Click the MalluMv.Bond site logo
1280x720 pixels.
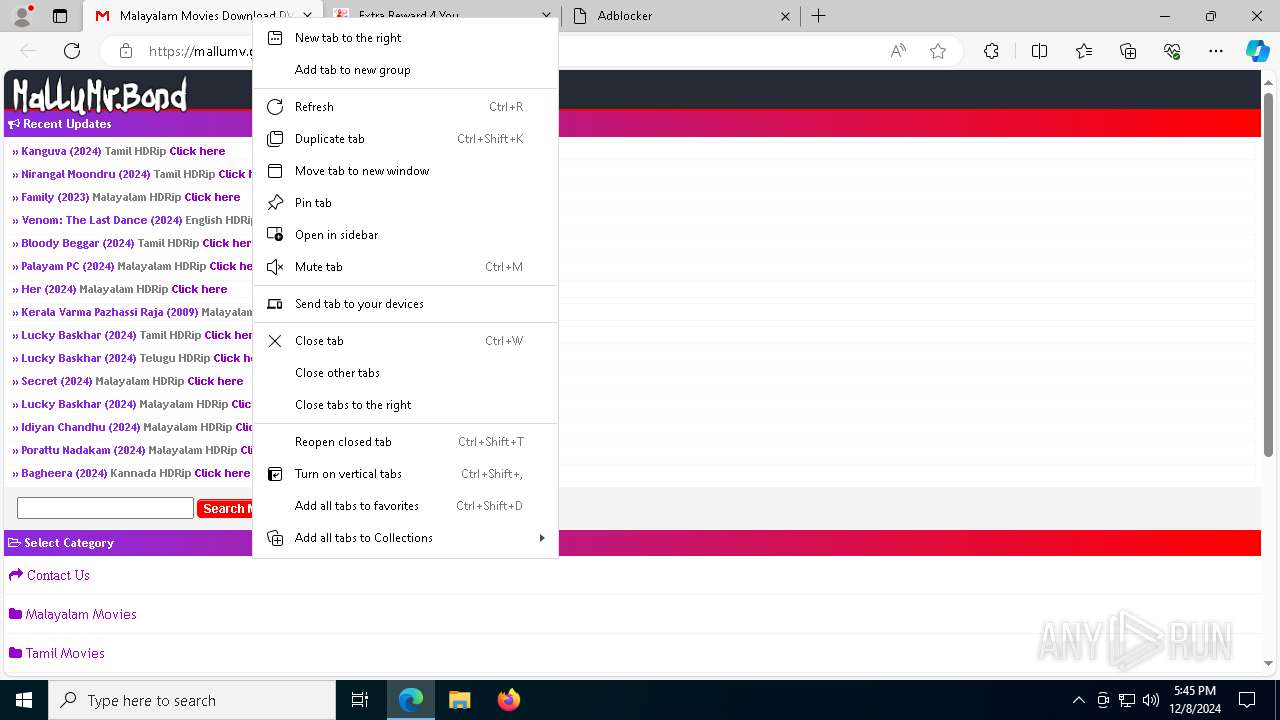coord(99,94)
